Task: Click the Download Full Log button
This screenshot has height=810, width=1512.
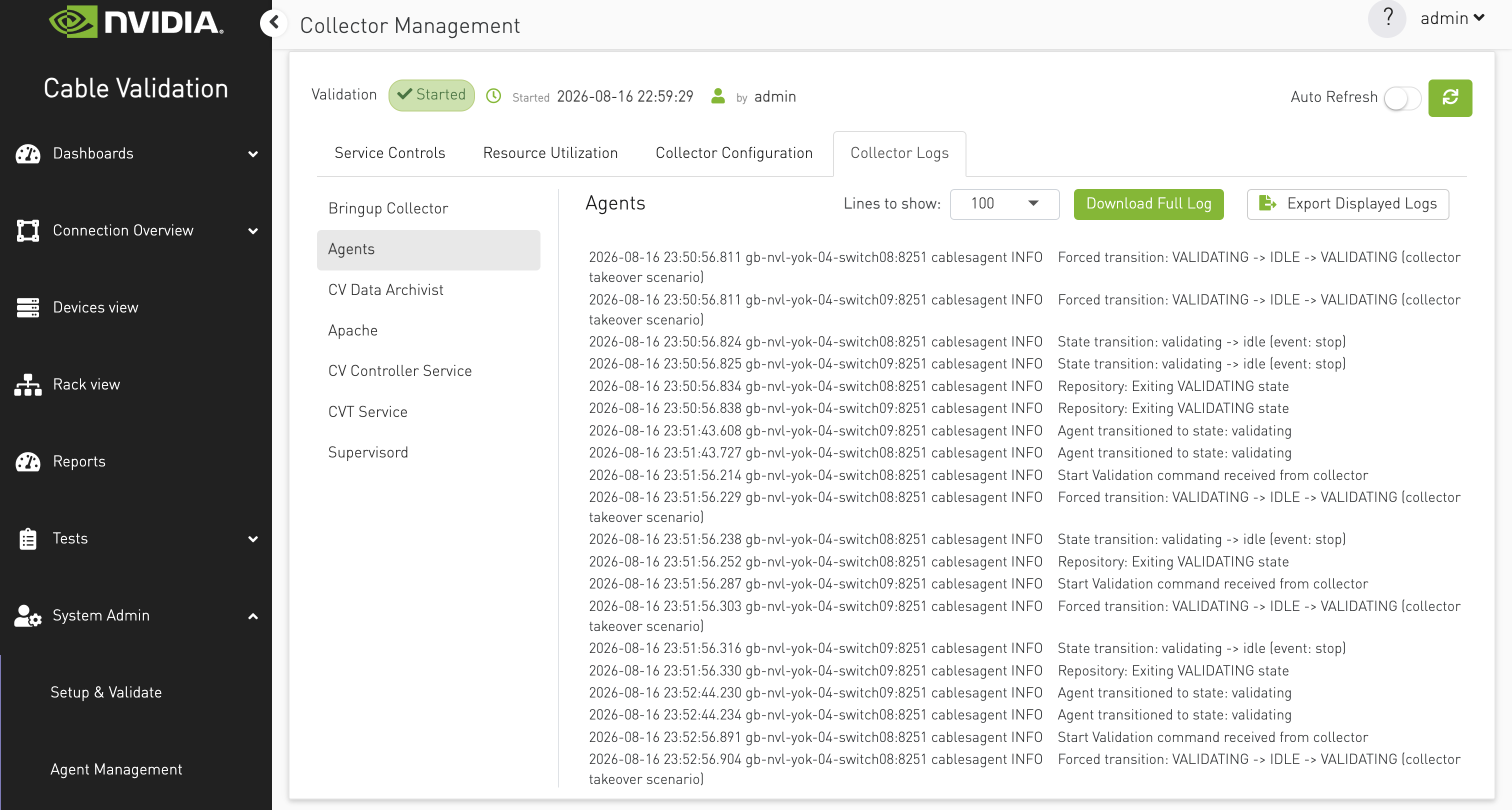Action: point(1148,203)
